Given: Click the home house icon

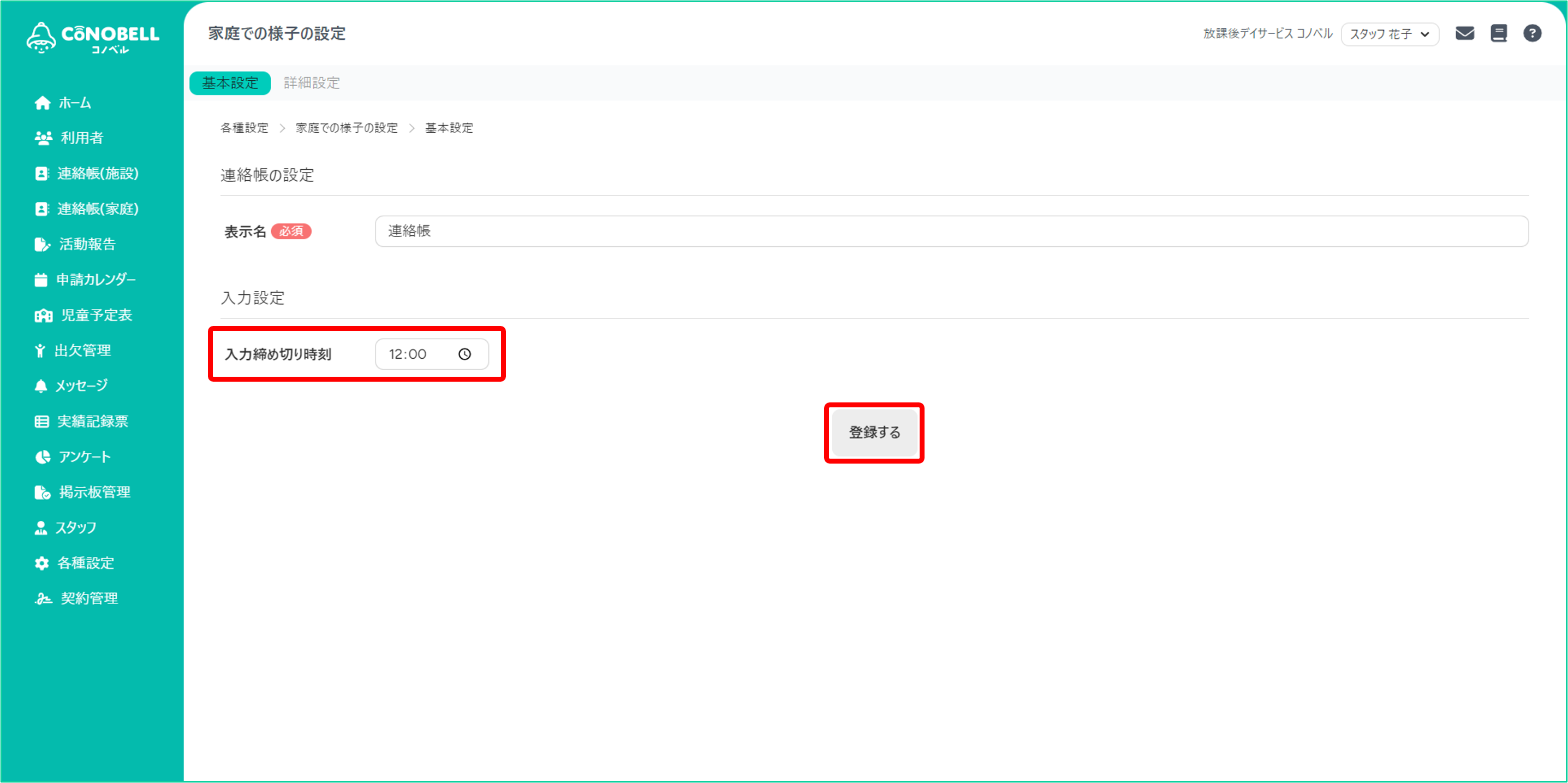Looking at the screenshot, I should [x=43, y=103].
